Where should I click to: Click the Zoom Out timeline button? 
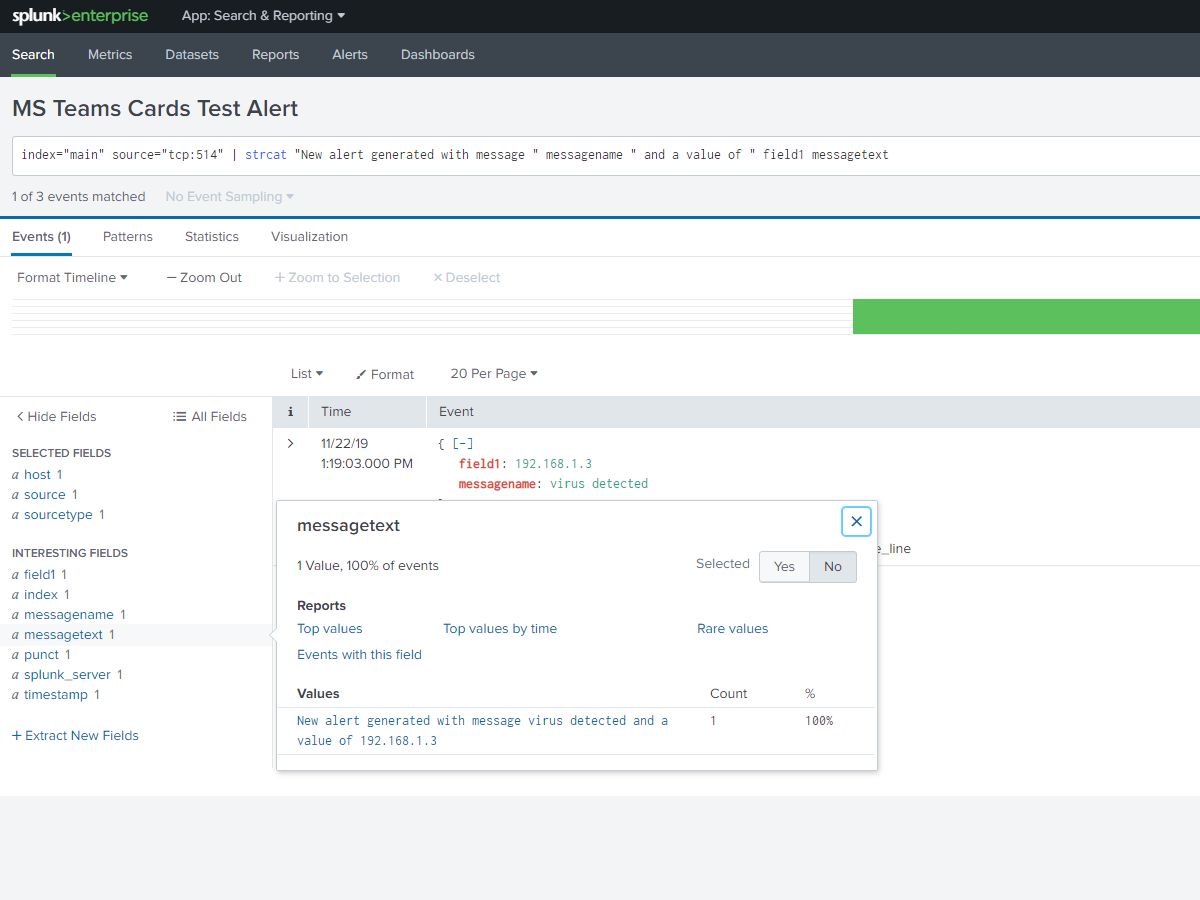[204, 278]
